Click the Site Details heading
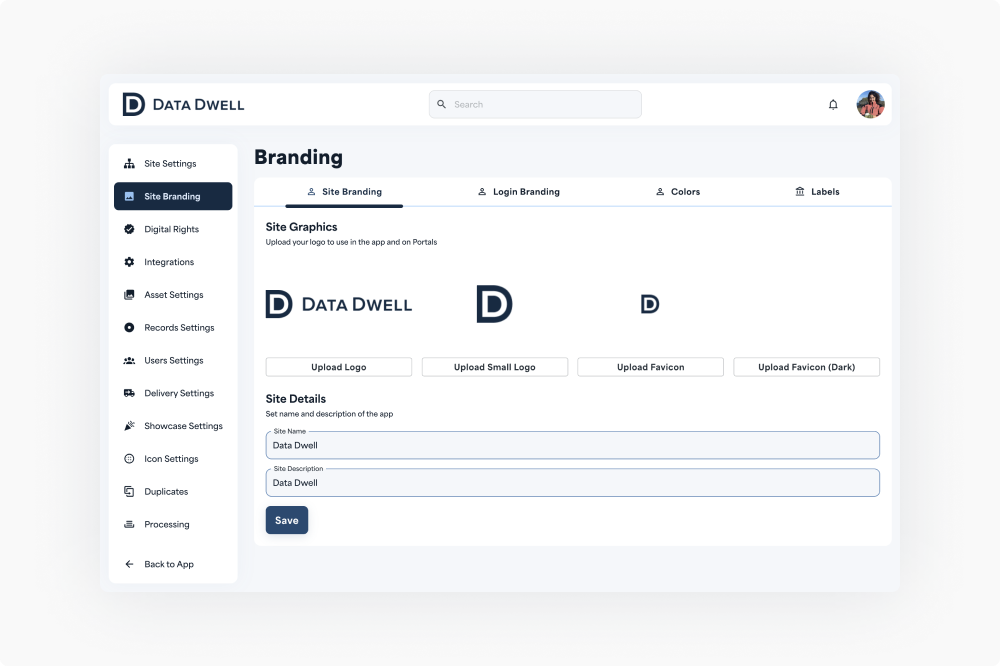Viewport: 1000px width, 666px height. 296,399
